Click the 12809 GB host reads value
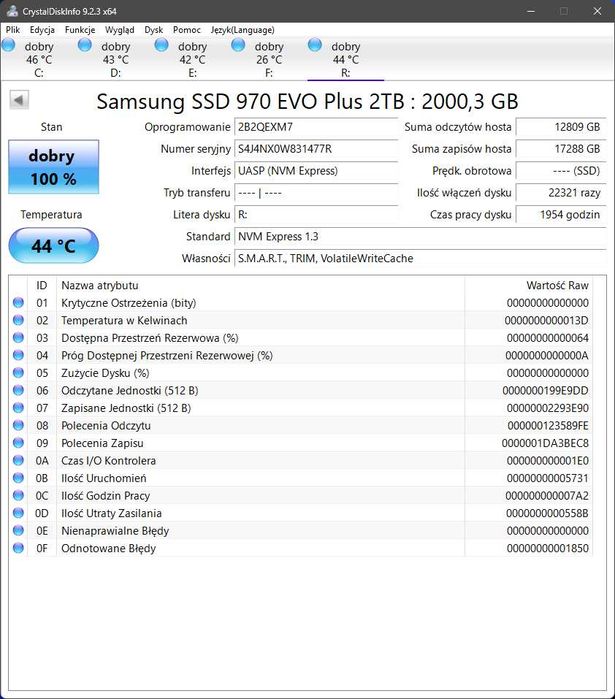 point(561,127)
